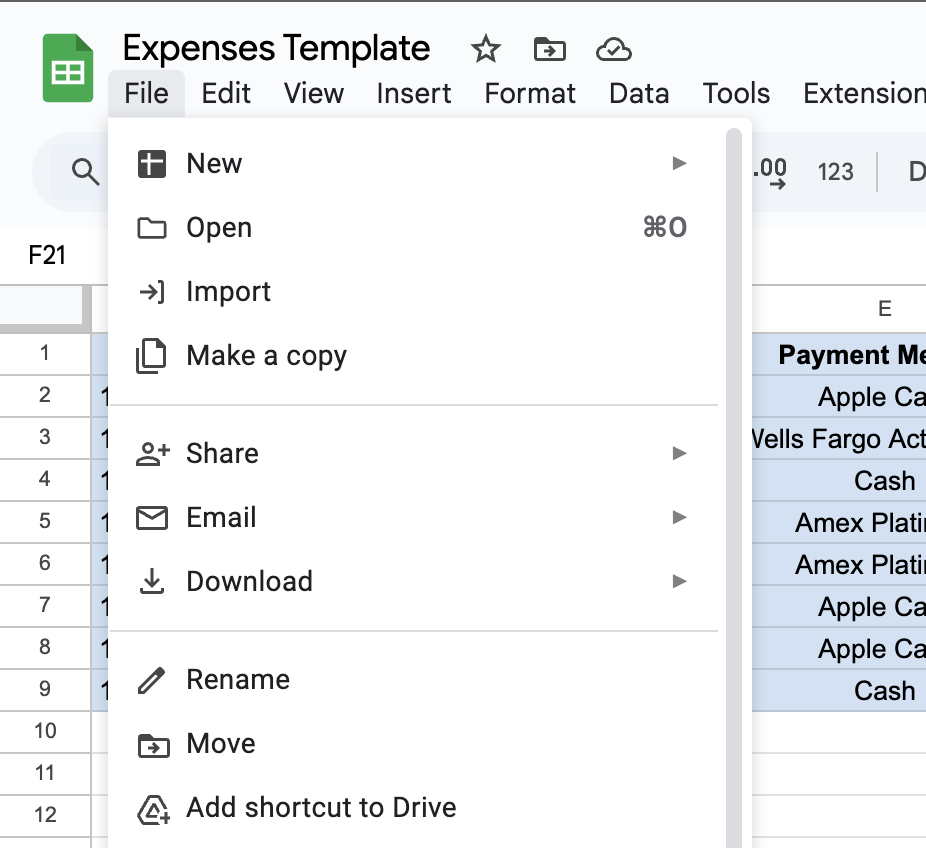Select the row 5 header

(x=45, y=521)
